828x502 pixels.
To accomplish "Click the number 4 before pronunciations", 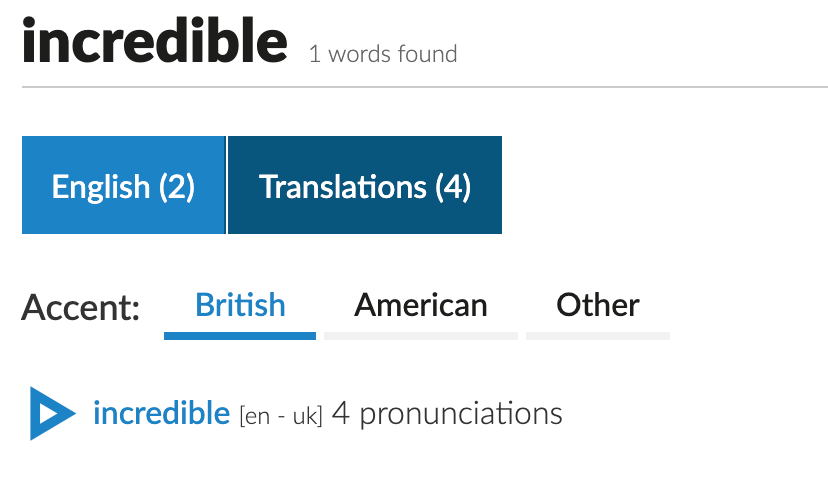I will (x=340, y=413).
